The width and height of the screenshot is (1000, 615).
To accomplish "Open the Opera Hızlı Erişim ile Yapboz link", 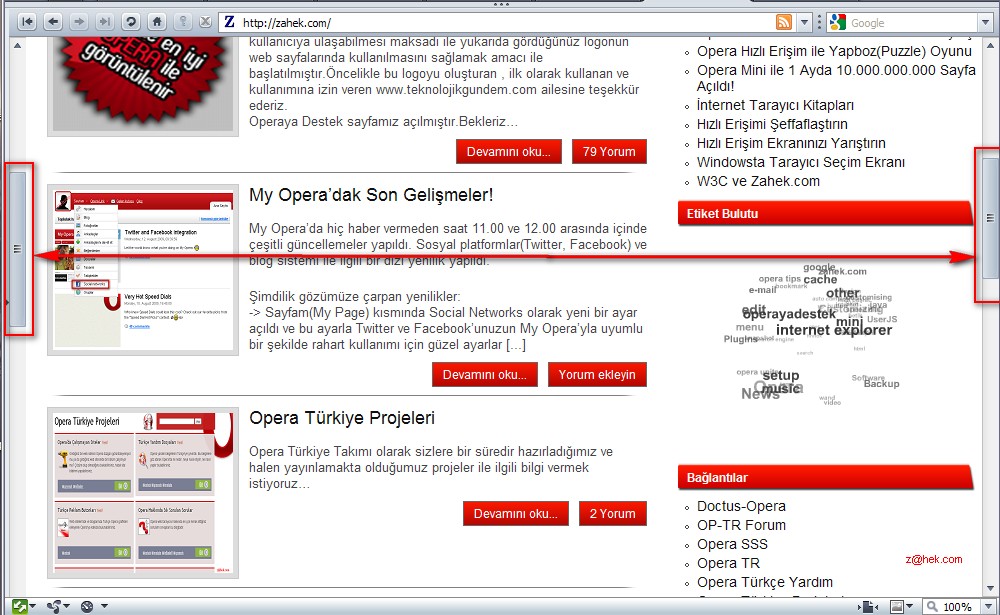I will pyautogui.click(x=834, y=51).
